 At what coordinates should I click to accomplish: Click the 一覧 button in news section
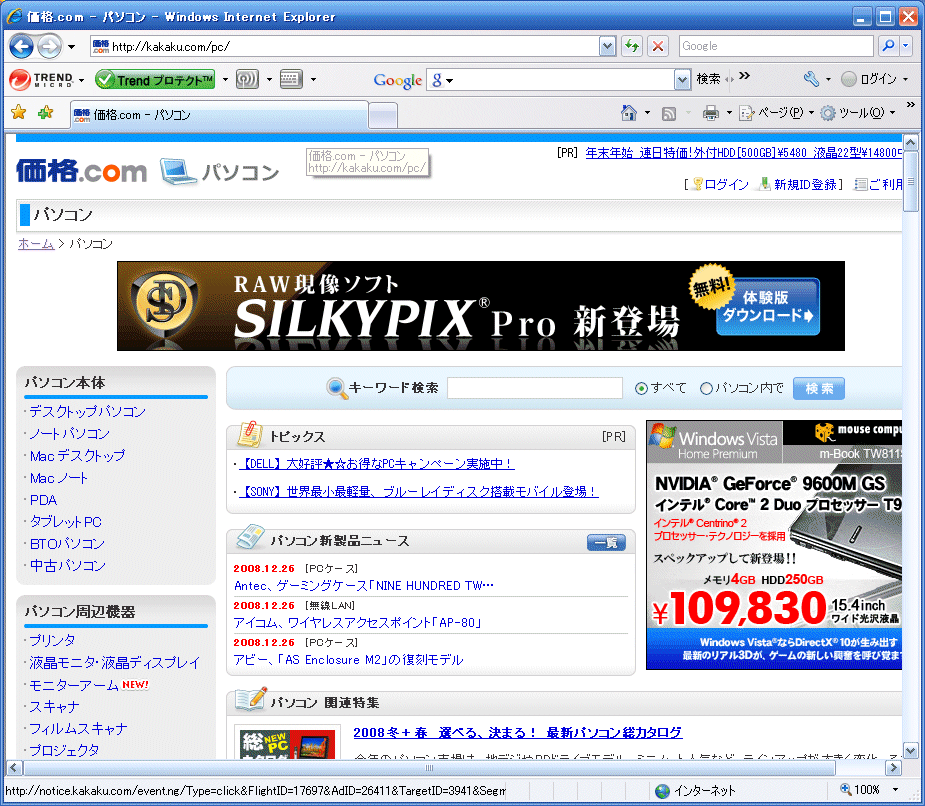pos(606,542)
